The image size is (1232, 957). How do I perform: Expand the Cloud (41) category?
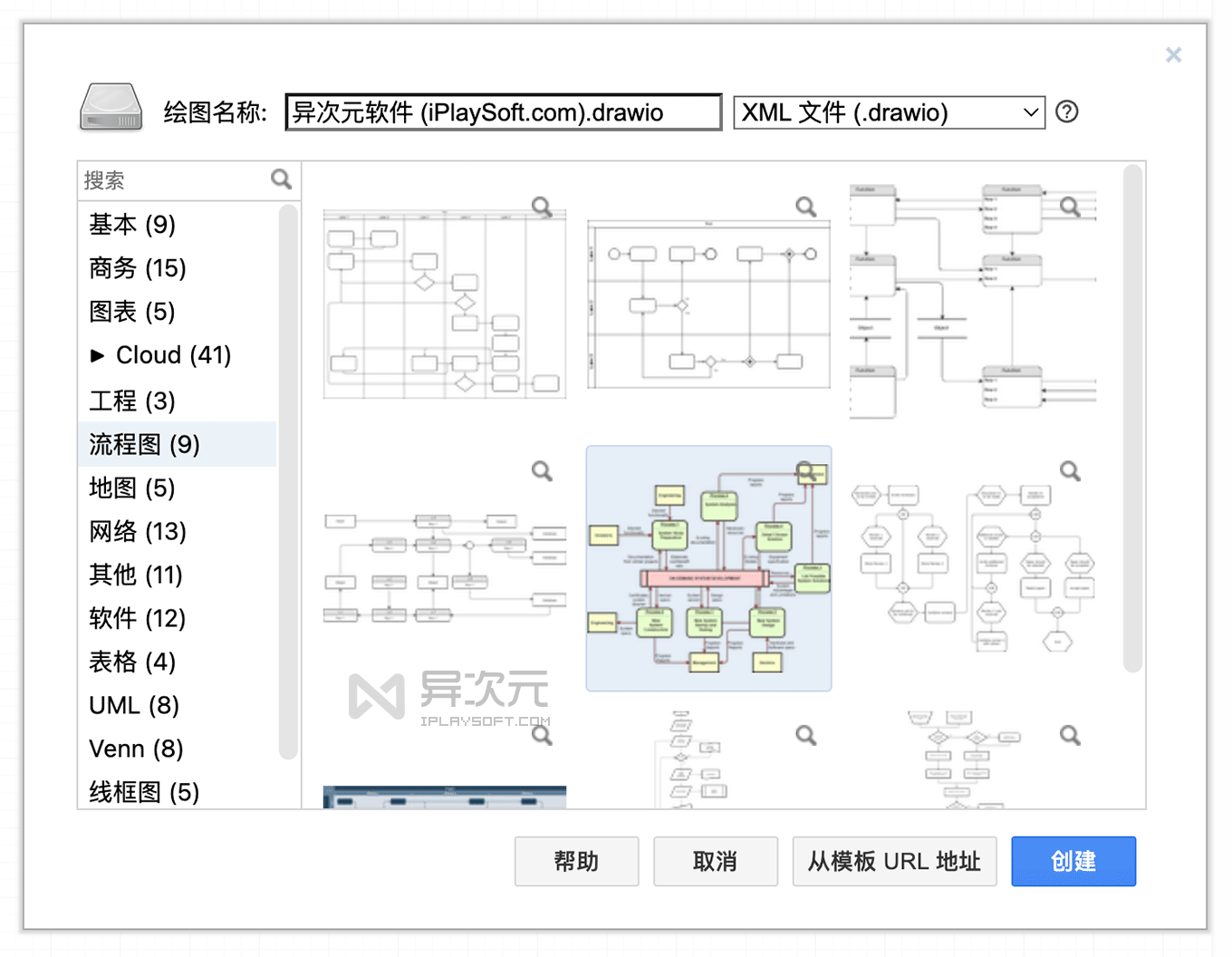pyautogui.click(x=98, y=355)
